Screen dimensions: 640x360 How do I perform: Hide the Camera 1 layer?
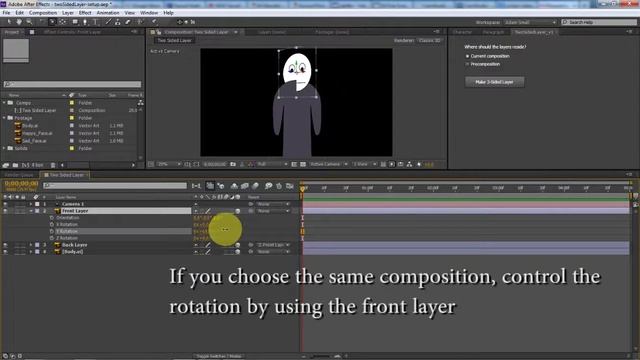pos(5,204)
